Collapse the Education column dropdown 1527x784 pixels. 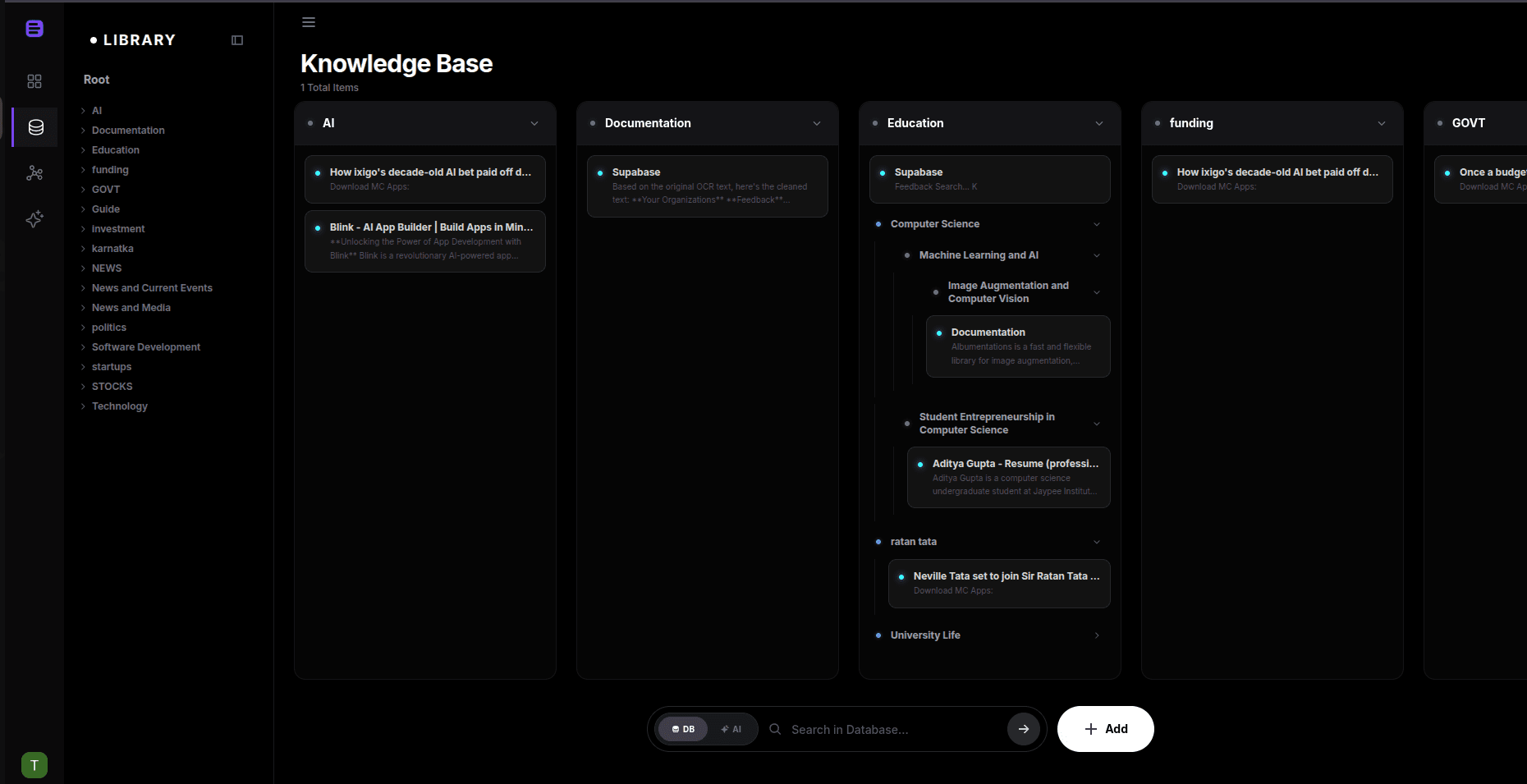point(1099,123)
